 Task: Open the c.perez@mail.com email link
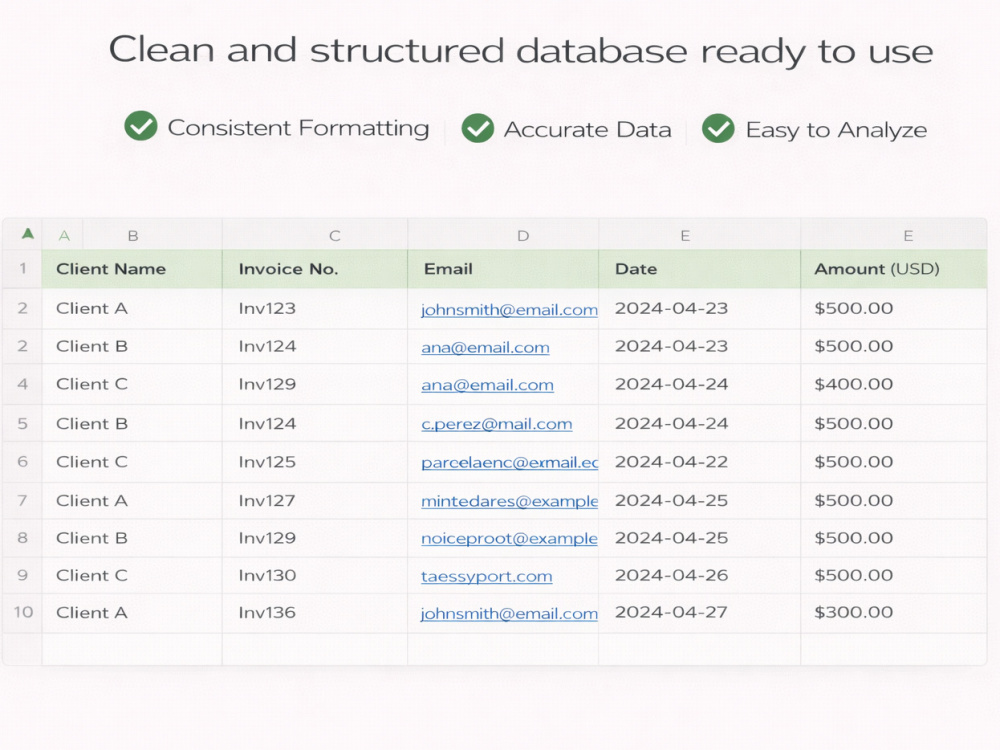497,424
